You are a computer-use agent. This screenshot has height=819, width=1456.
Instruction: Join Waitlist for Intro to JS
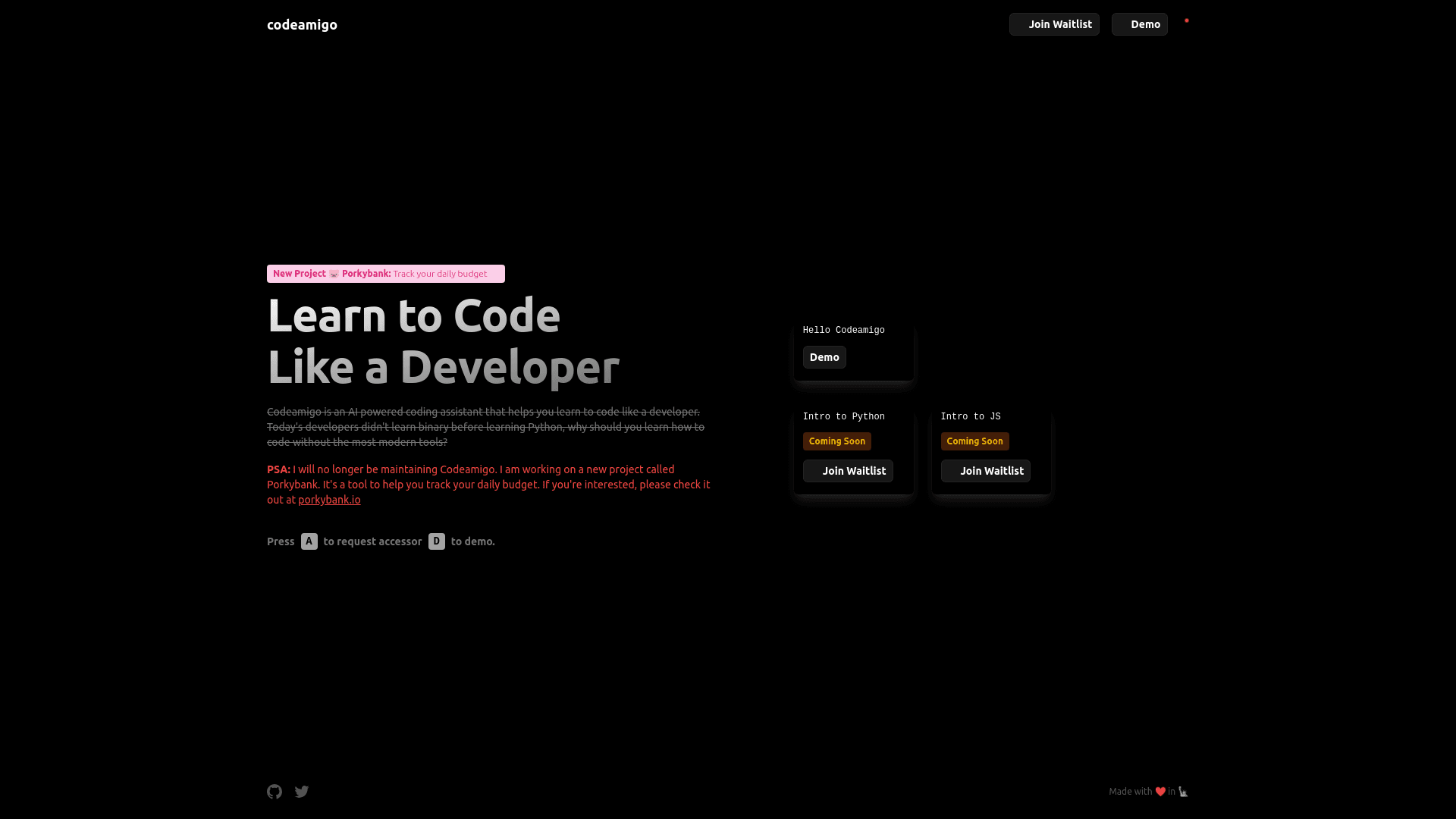pos(985,471)
